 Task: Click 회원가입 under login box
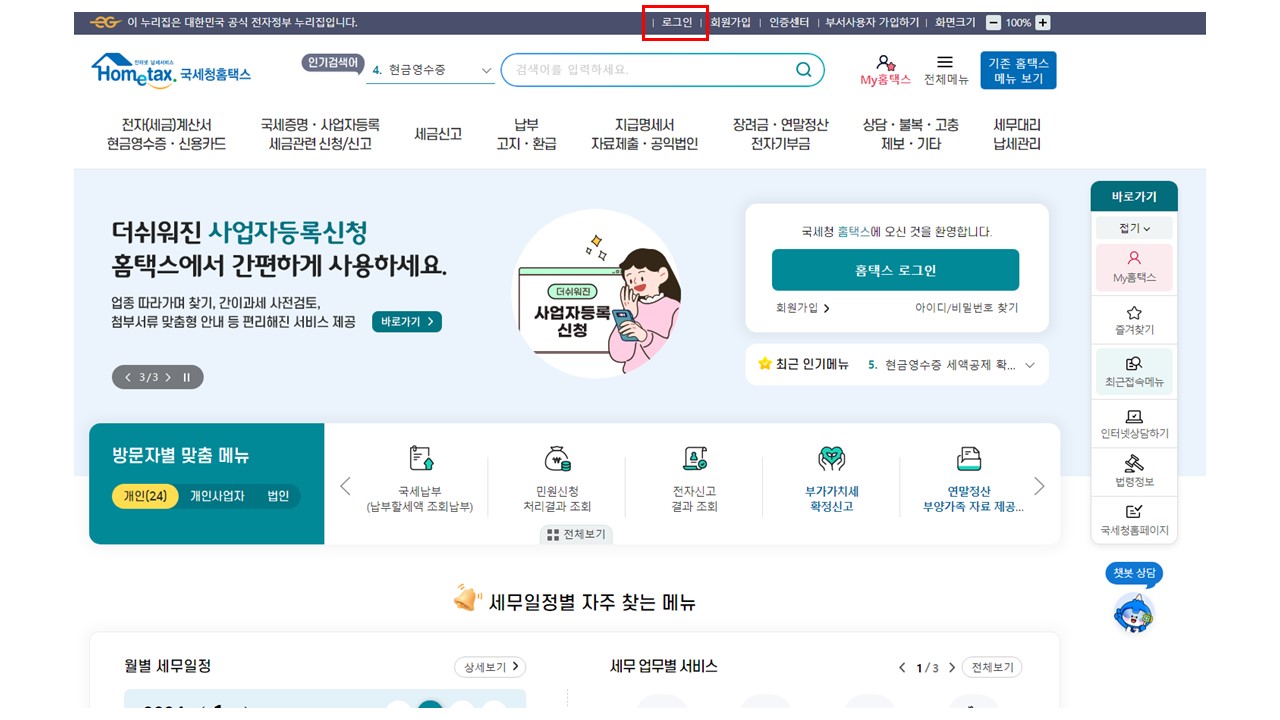click(803, 308)
